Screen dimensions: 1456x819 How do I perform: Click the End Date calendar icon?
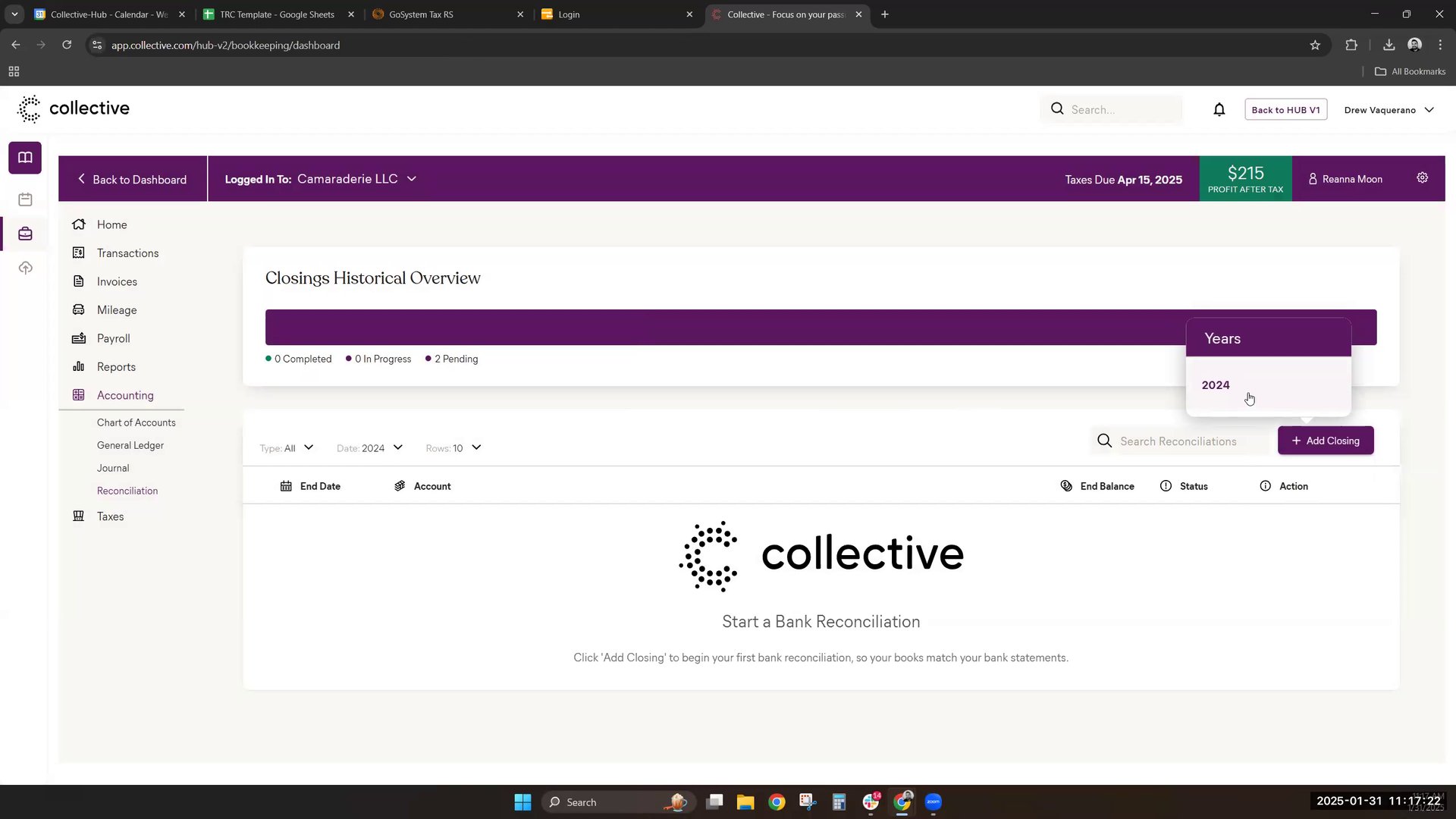click(x=286, y=486)
